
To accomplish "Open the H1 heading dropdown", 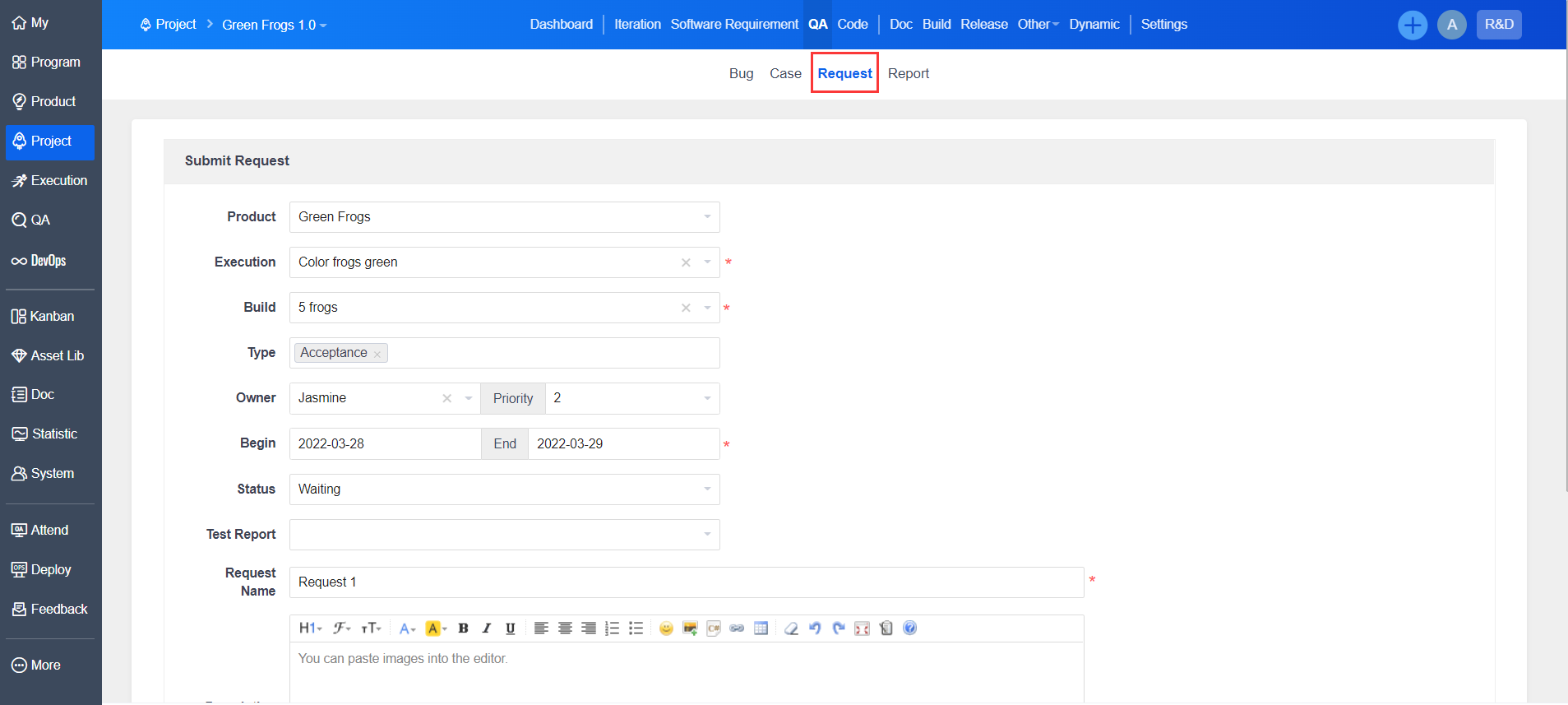I will click(x=310, y=628).
